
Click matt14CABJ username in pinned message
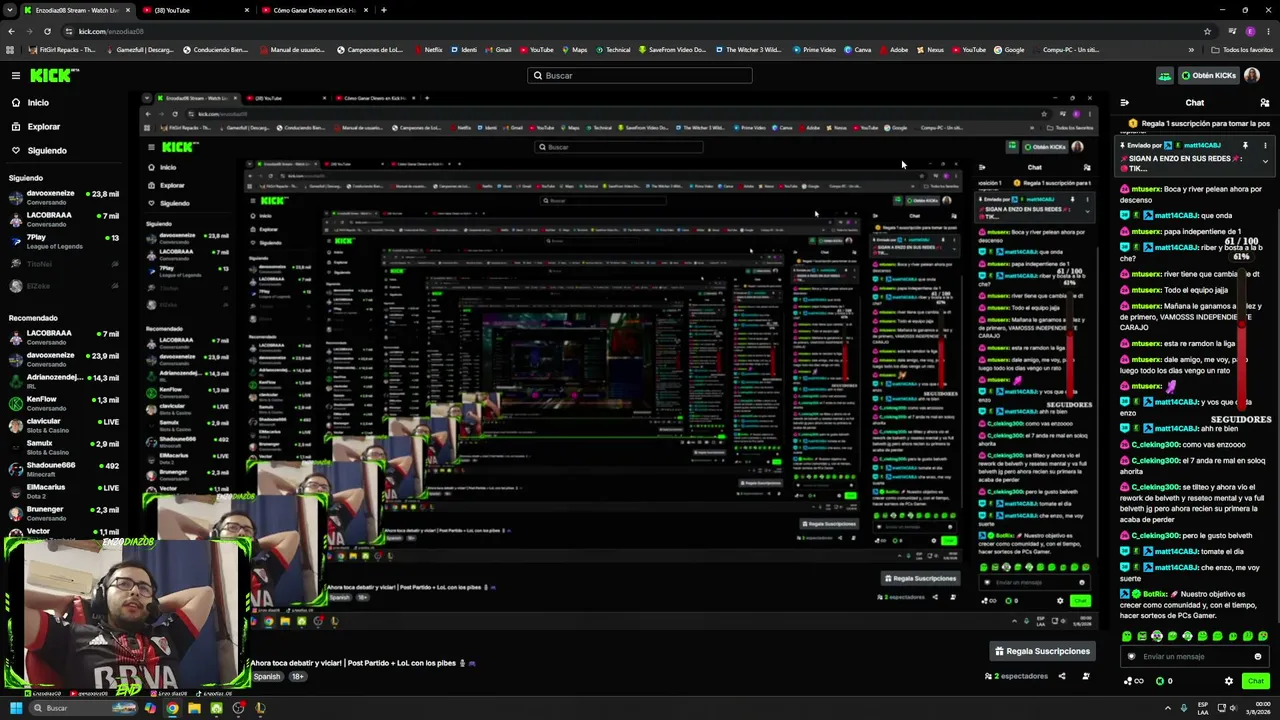(1201, 145)
